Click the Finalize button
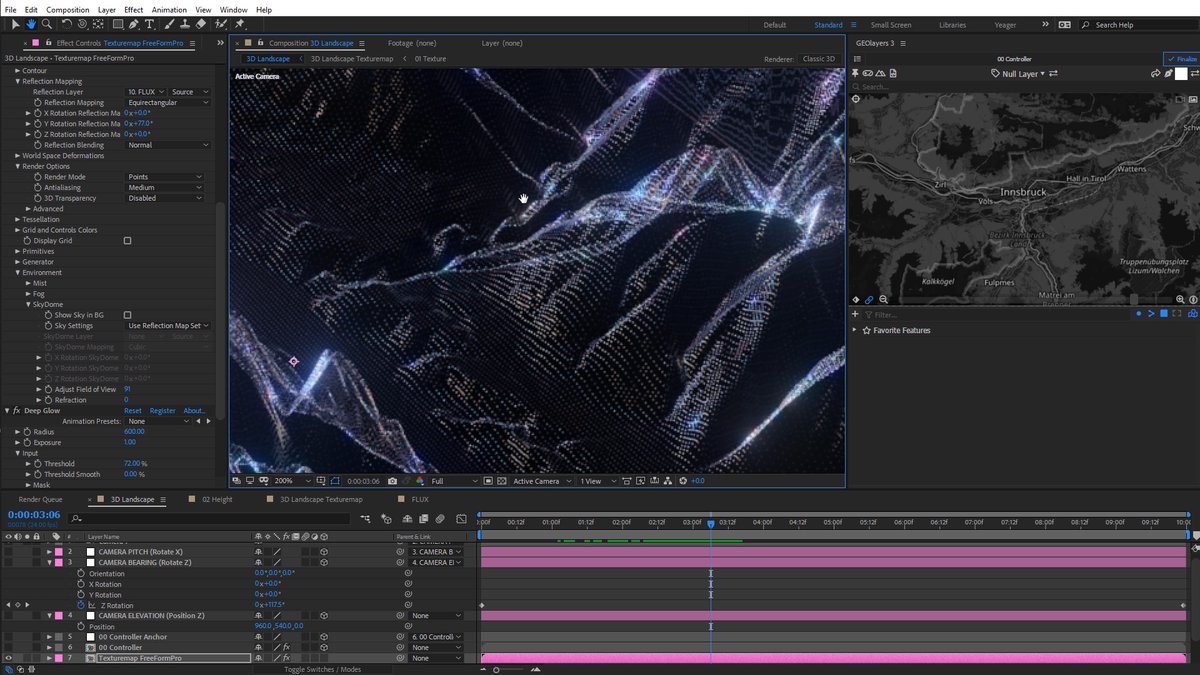This screenshot has height=675, width=1200. [1181, 59]
